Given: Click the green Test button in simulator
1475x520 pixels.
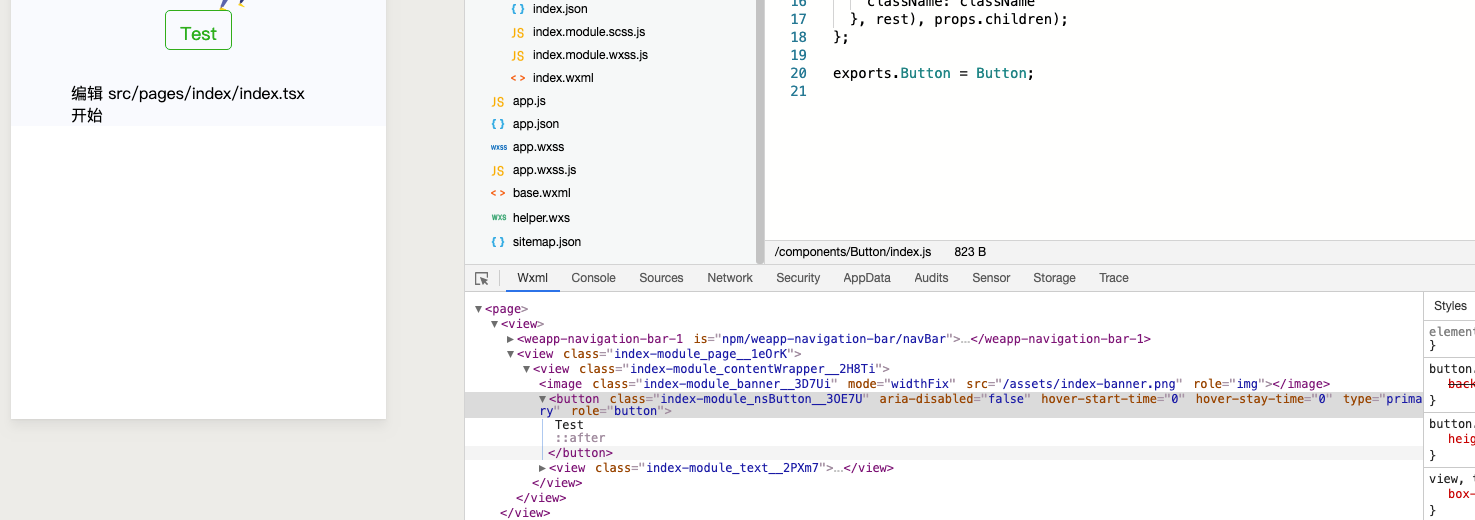Looking at the screenshot, I should [x=198, y=30].
